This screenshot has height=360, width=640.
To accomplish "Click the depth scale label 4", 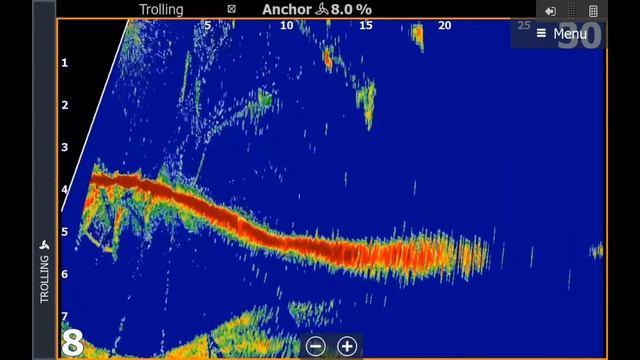I will [x=64, y=189].
